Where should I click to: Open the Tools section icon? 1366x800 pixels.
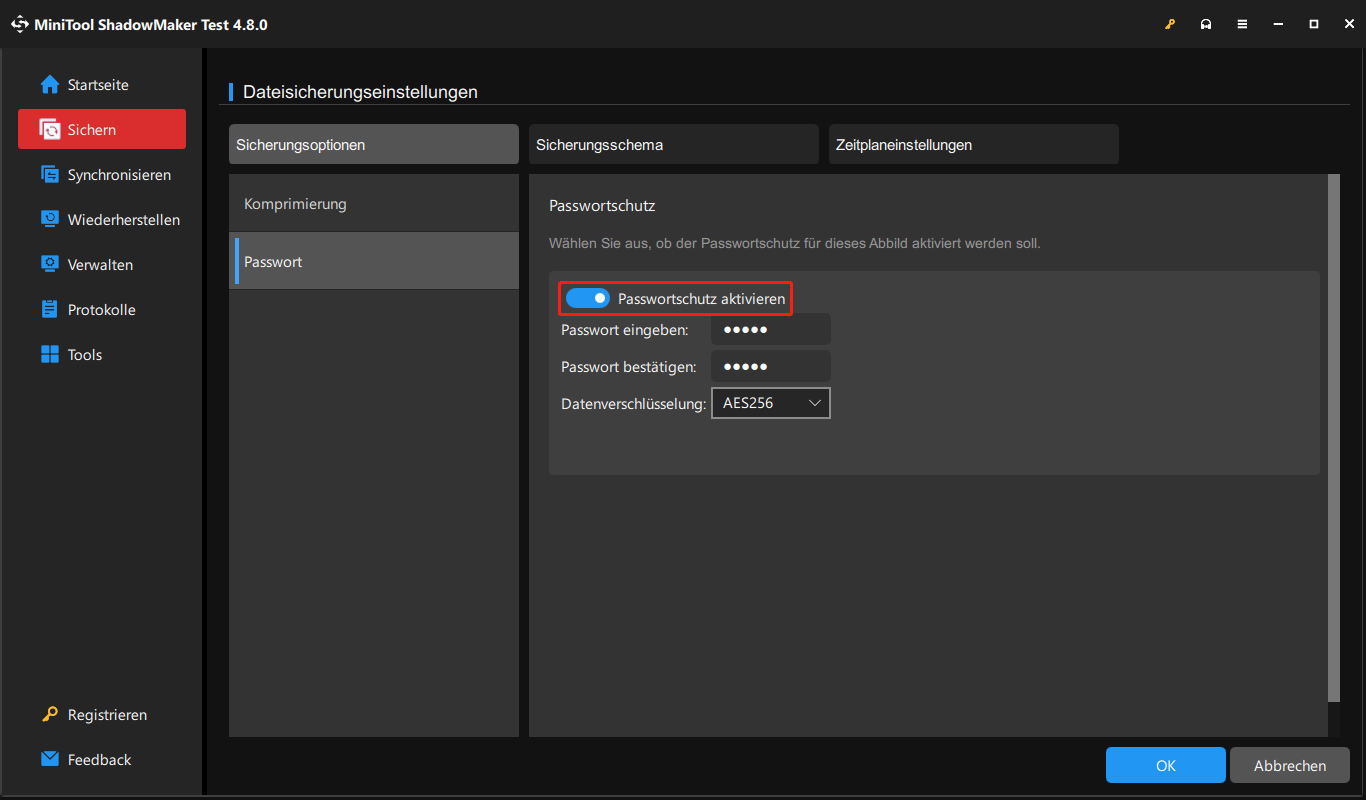(x=50, y=354)
